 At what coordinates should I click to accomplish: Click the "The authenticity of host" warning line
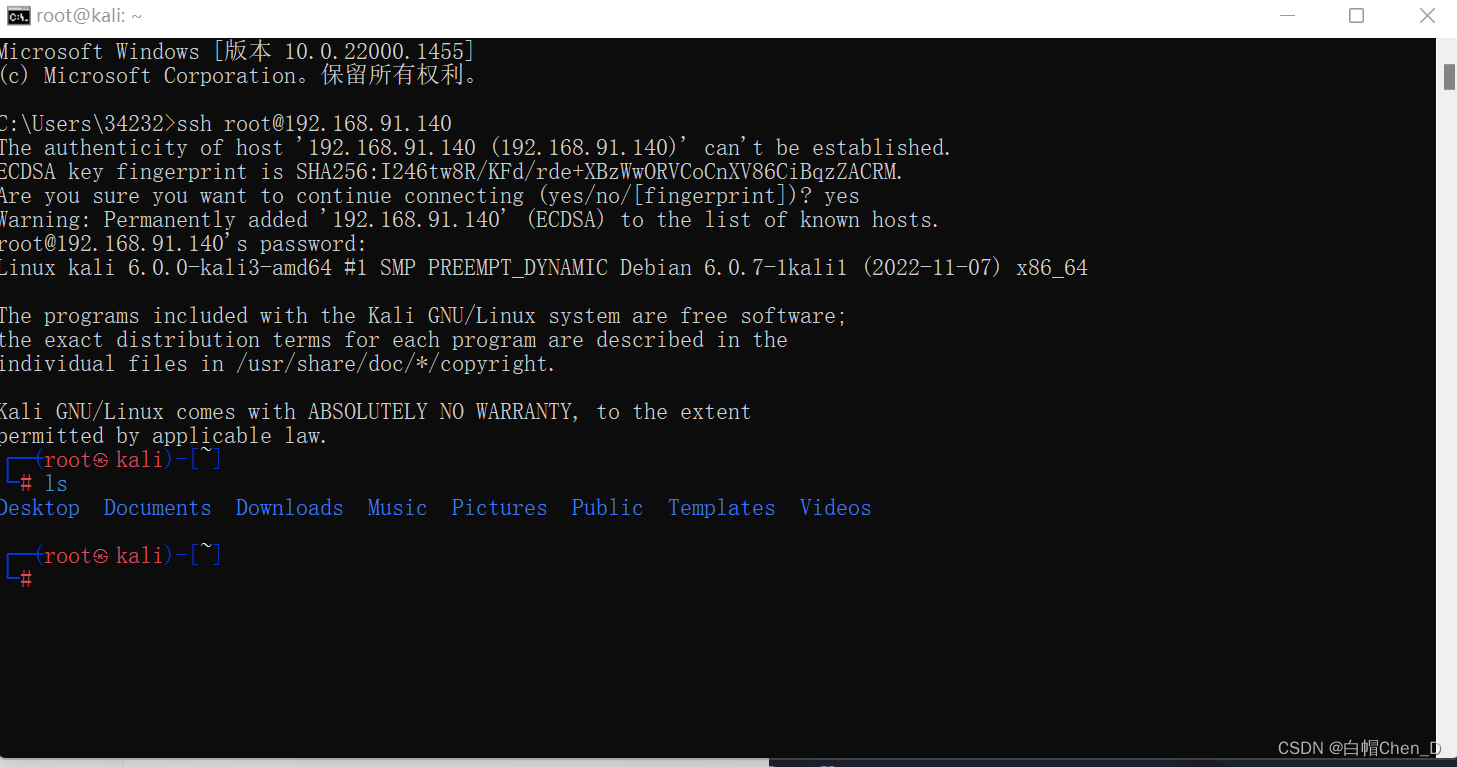475,148
